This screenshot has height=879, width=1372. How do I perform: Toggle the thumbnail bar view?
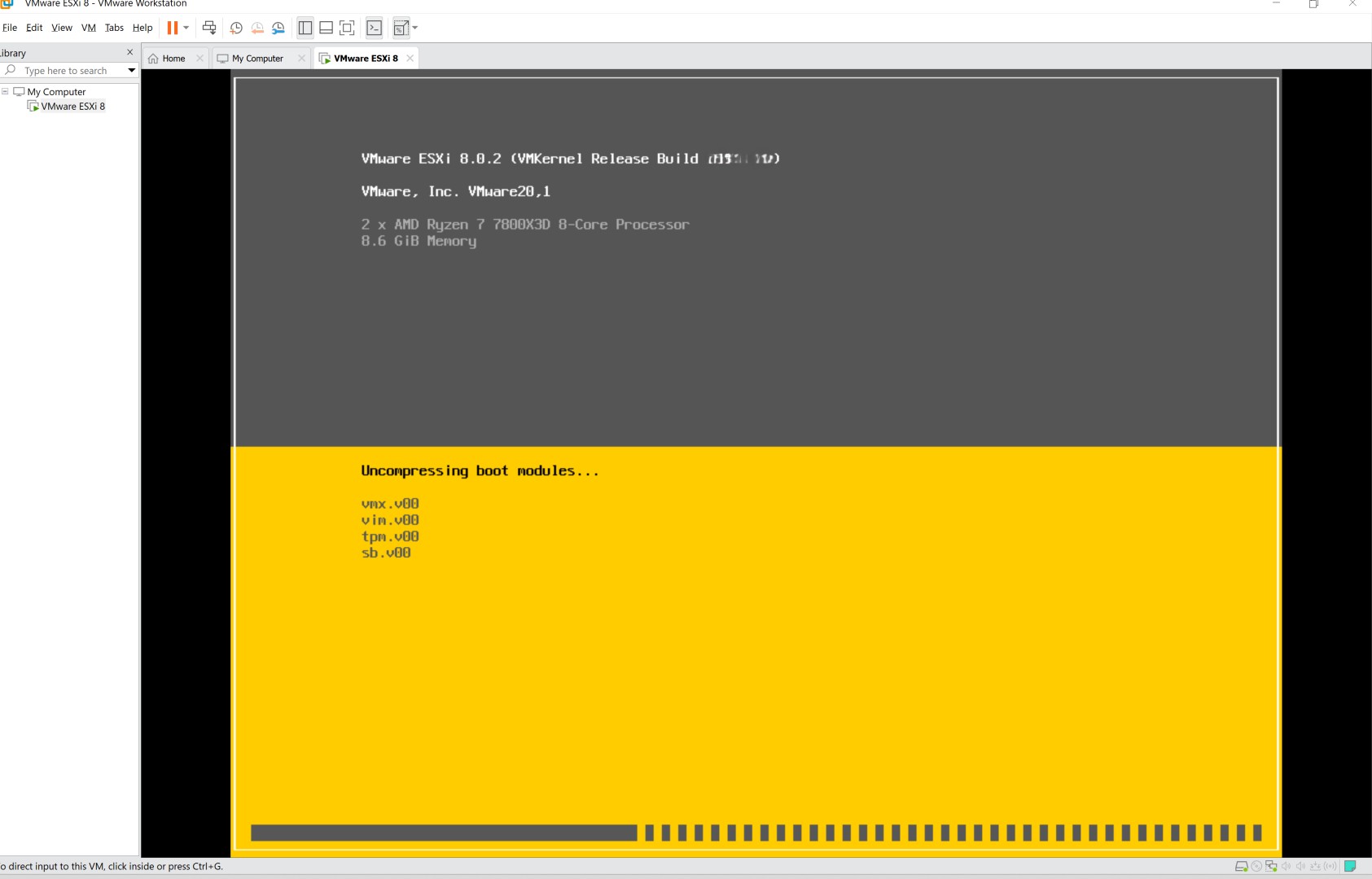tap(326, 28)
